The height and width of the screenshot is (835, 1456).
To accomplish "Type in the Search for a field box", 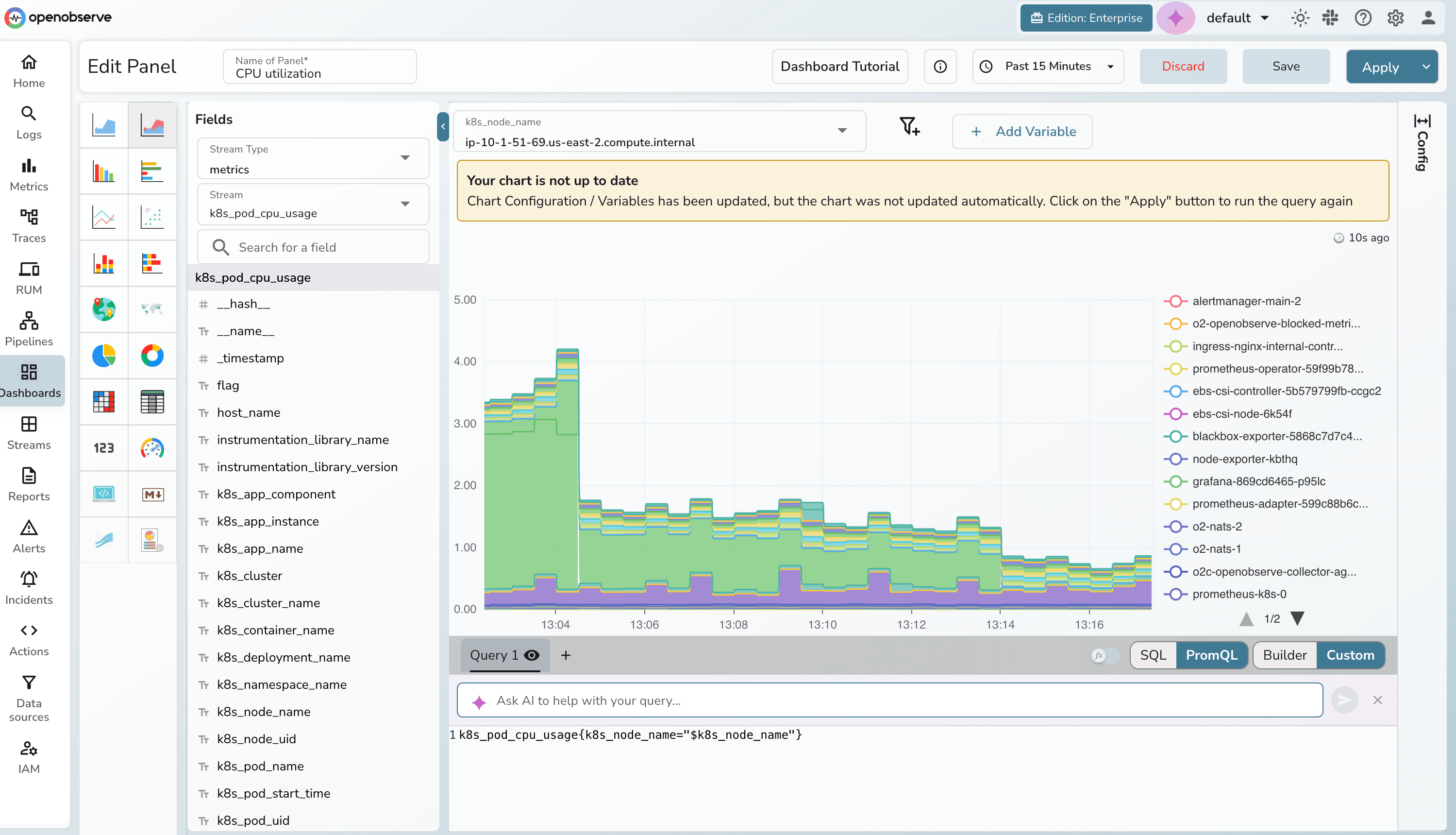I will (313, 247).
